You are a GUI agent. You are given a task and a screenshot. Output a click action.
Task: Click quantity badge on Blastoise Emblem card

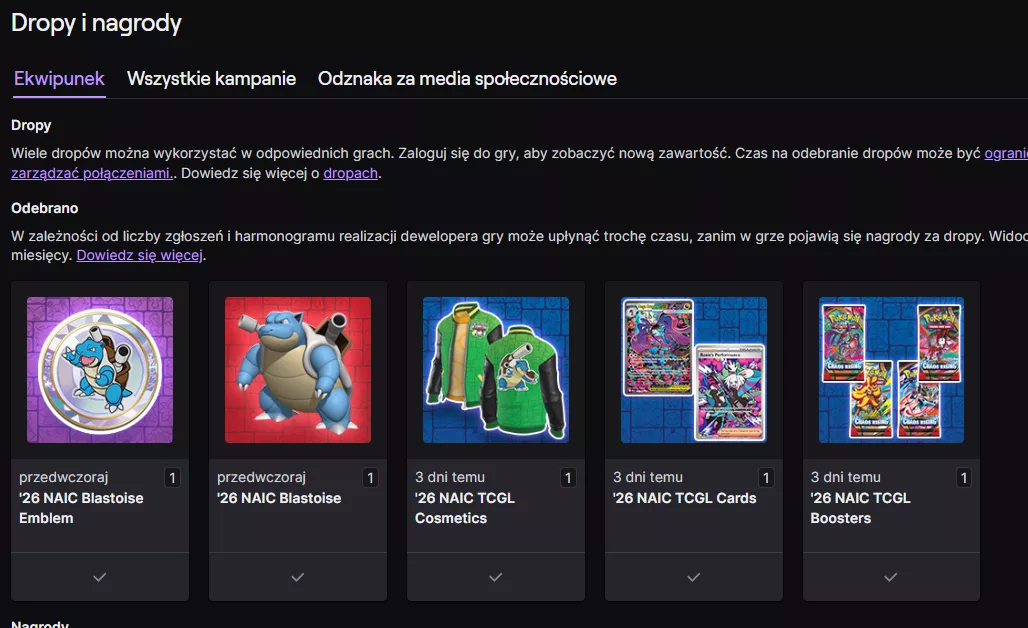172,478
